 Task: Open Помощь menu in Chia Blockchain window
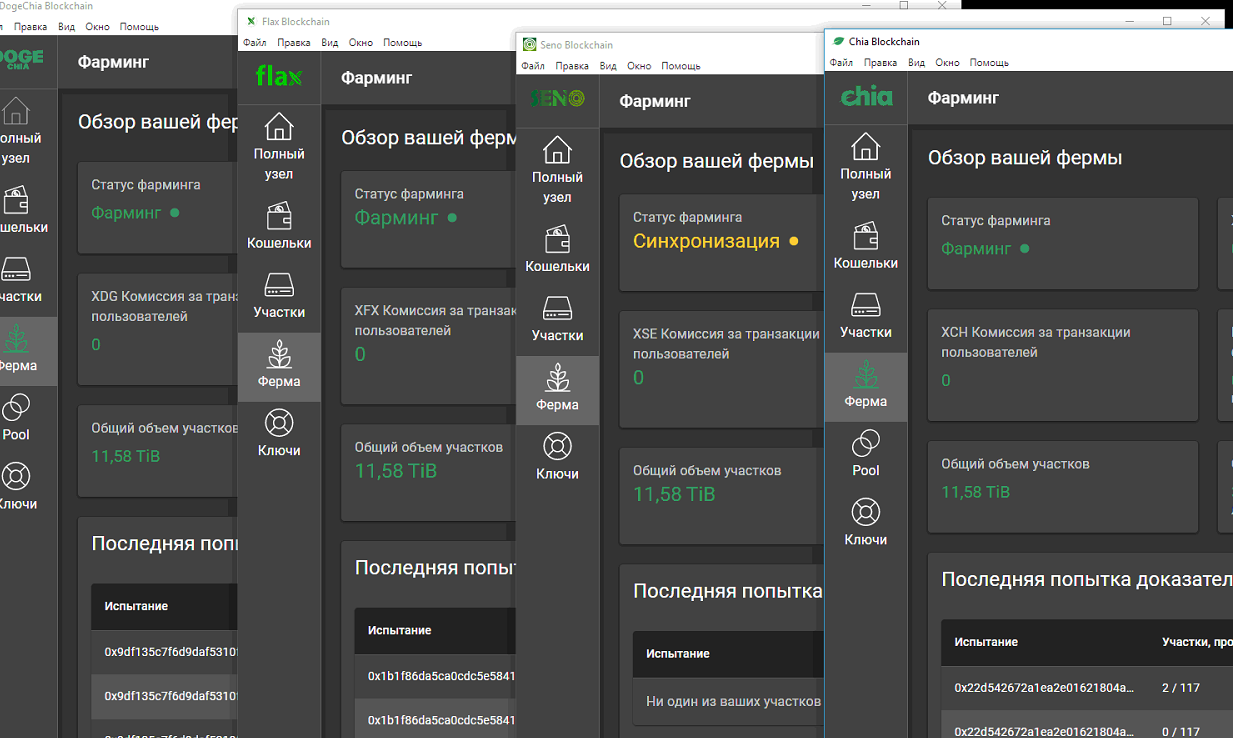pyautogui.click(x=989, y=63)
